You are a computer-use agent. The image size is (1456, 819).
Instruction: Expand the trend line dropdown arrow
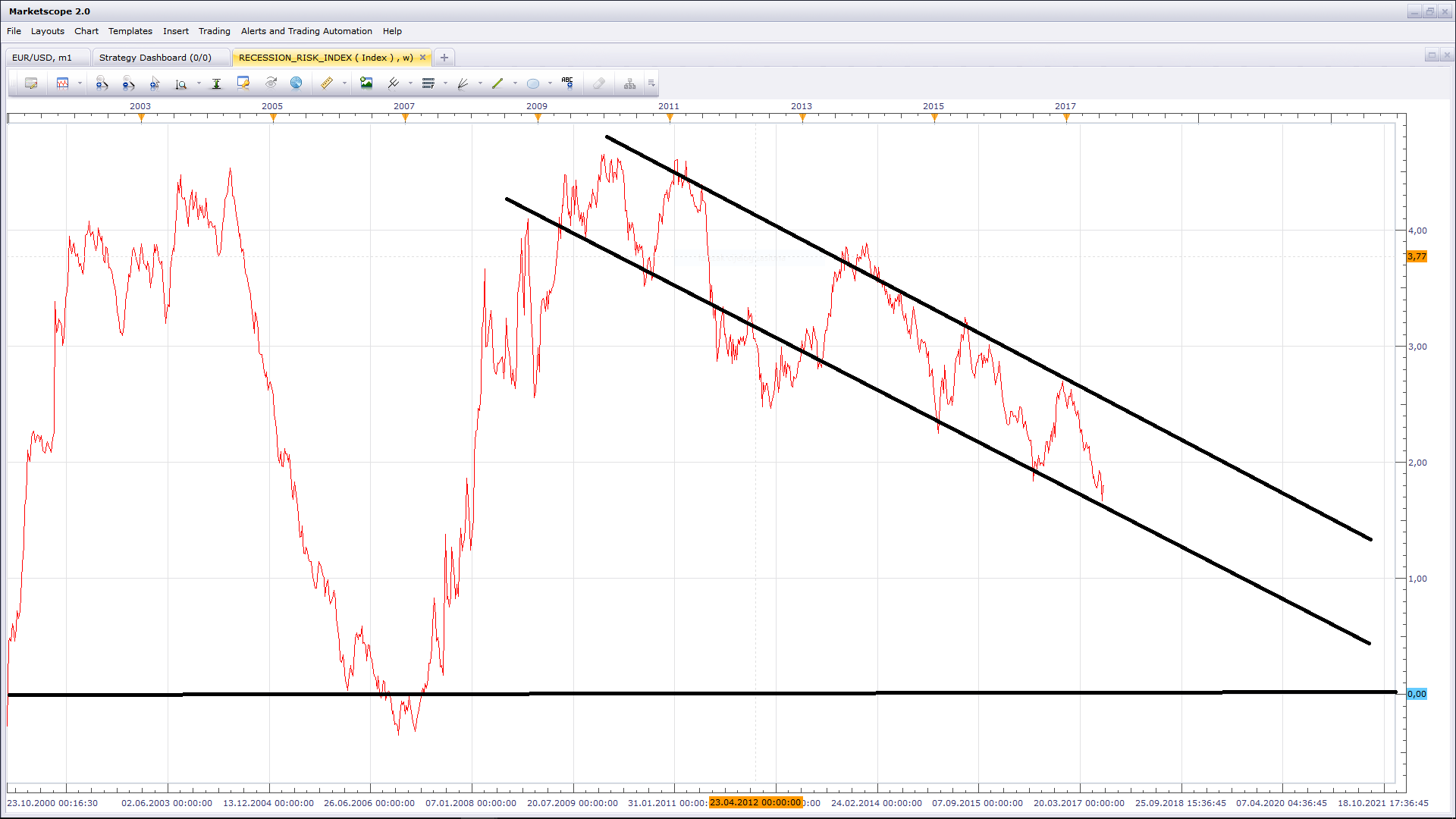515,83
